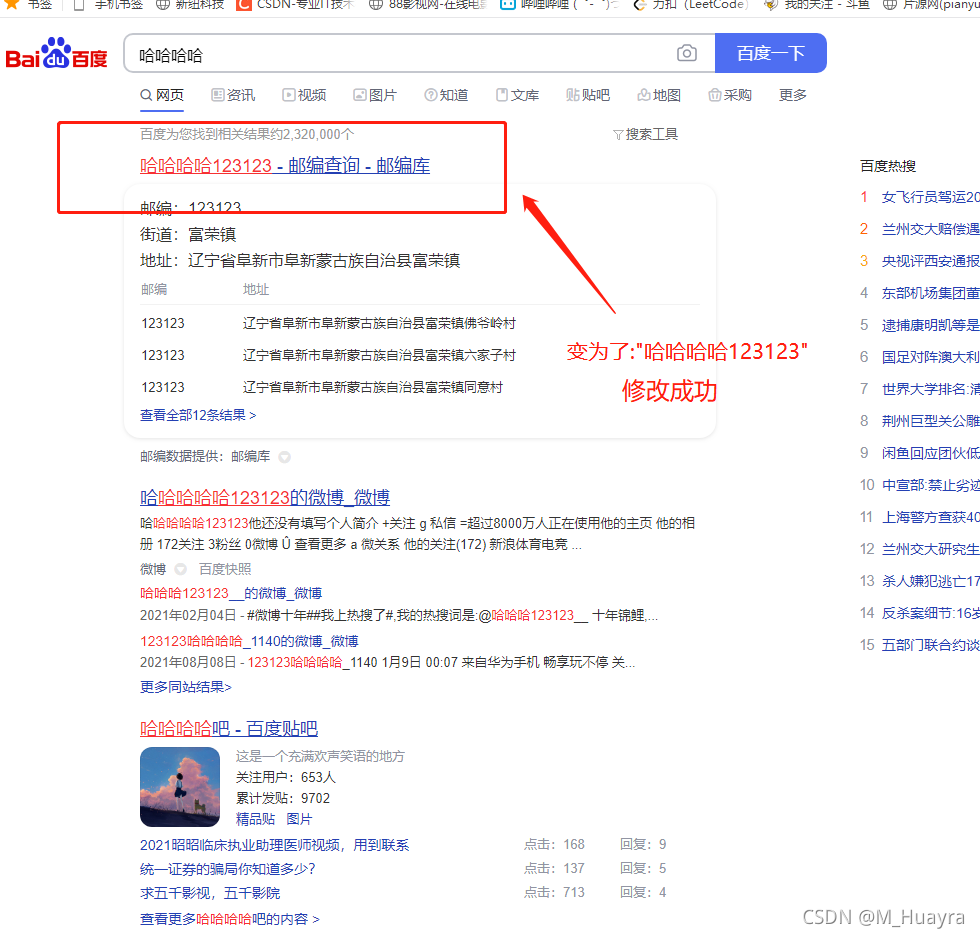Screen dimensions: 980x938
Task: Click 更多同站结果 link
Action: (x=186, y=687)
